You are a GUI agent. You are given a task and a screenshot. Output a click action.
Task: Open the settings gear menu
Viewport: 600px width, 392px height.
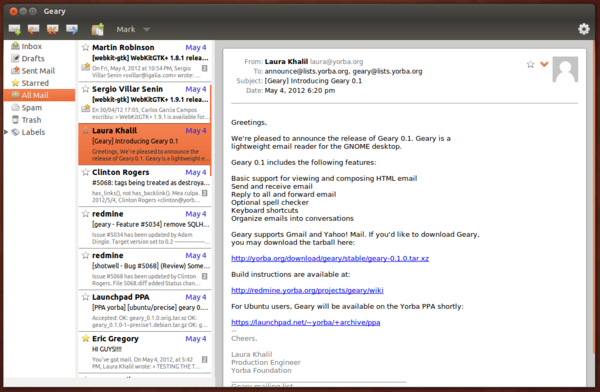[x=584, y=29]
